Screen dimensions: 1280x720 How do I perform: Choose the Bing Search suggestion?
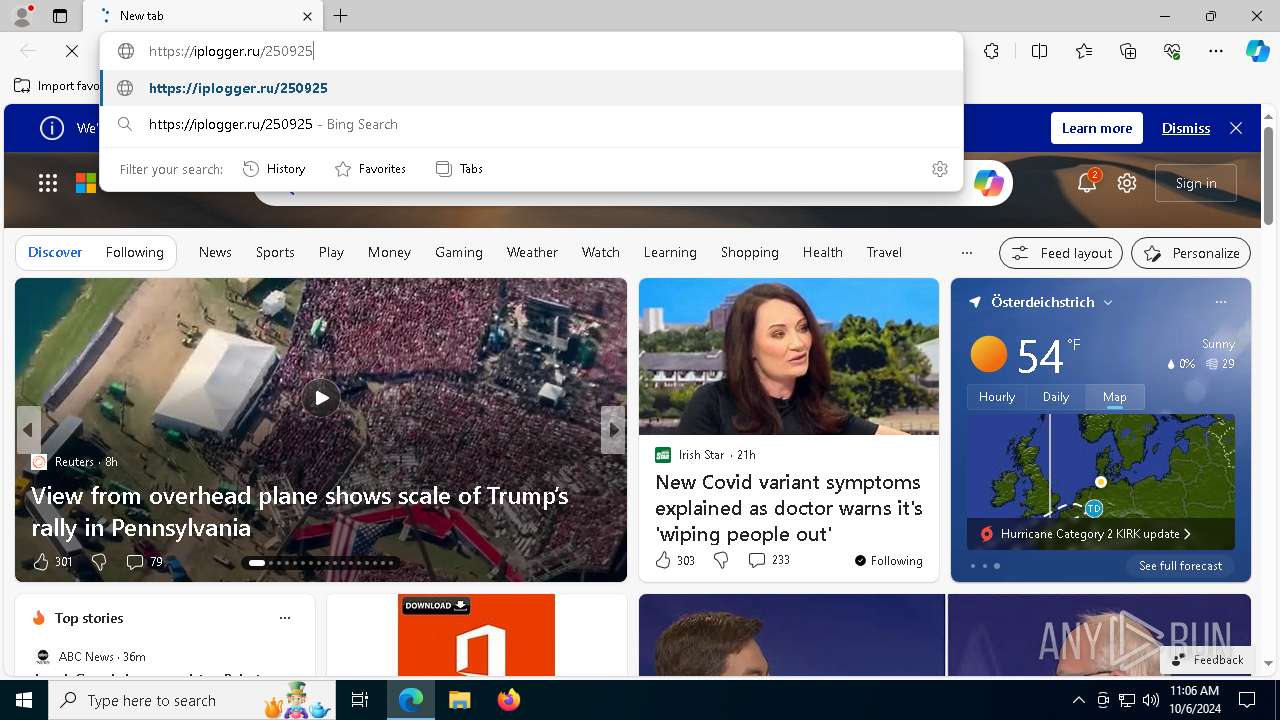[532, 124]
